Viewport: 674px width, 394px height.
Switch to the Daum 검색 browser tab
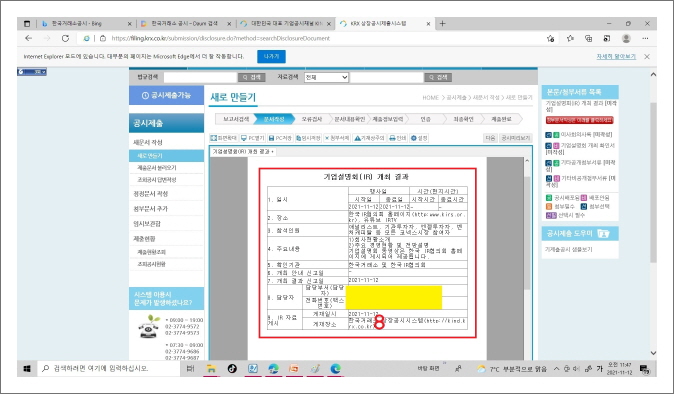(186, 24)
